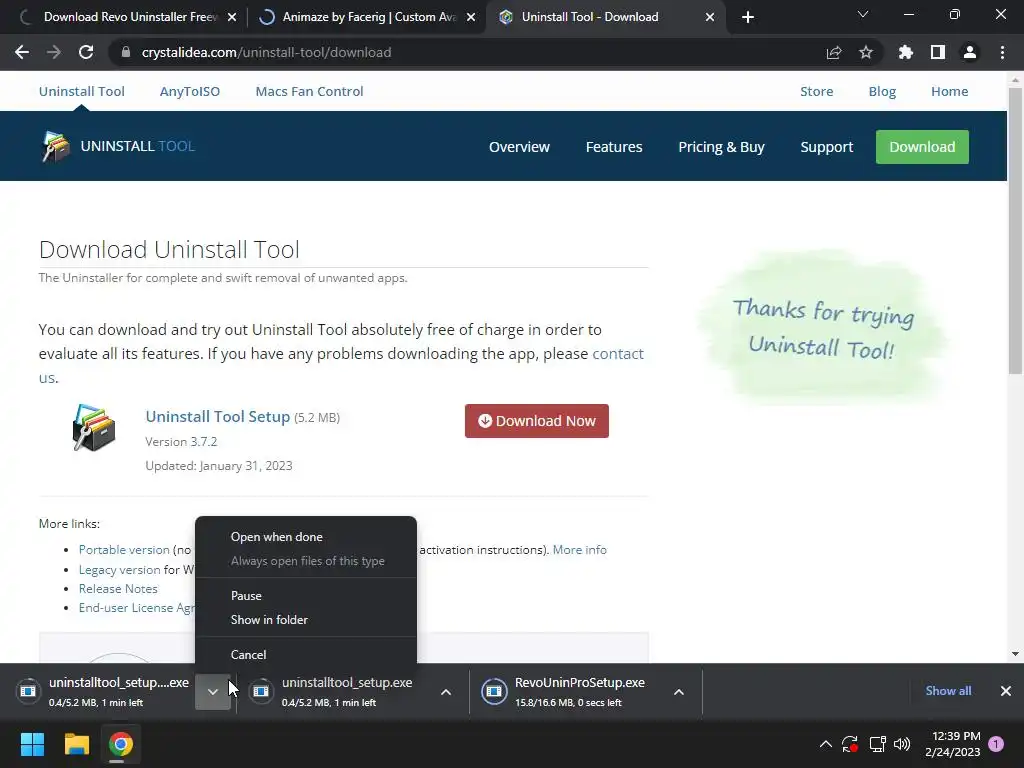This screenshot has height=768, width=1024.
Task: Open the Support nav item
Action: [827, 147]
